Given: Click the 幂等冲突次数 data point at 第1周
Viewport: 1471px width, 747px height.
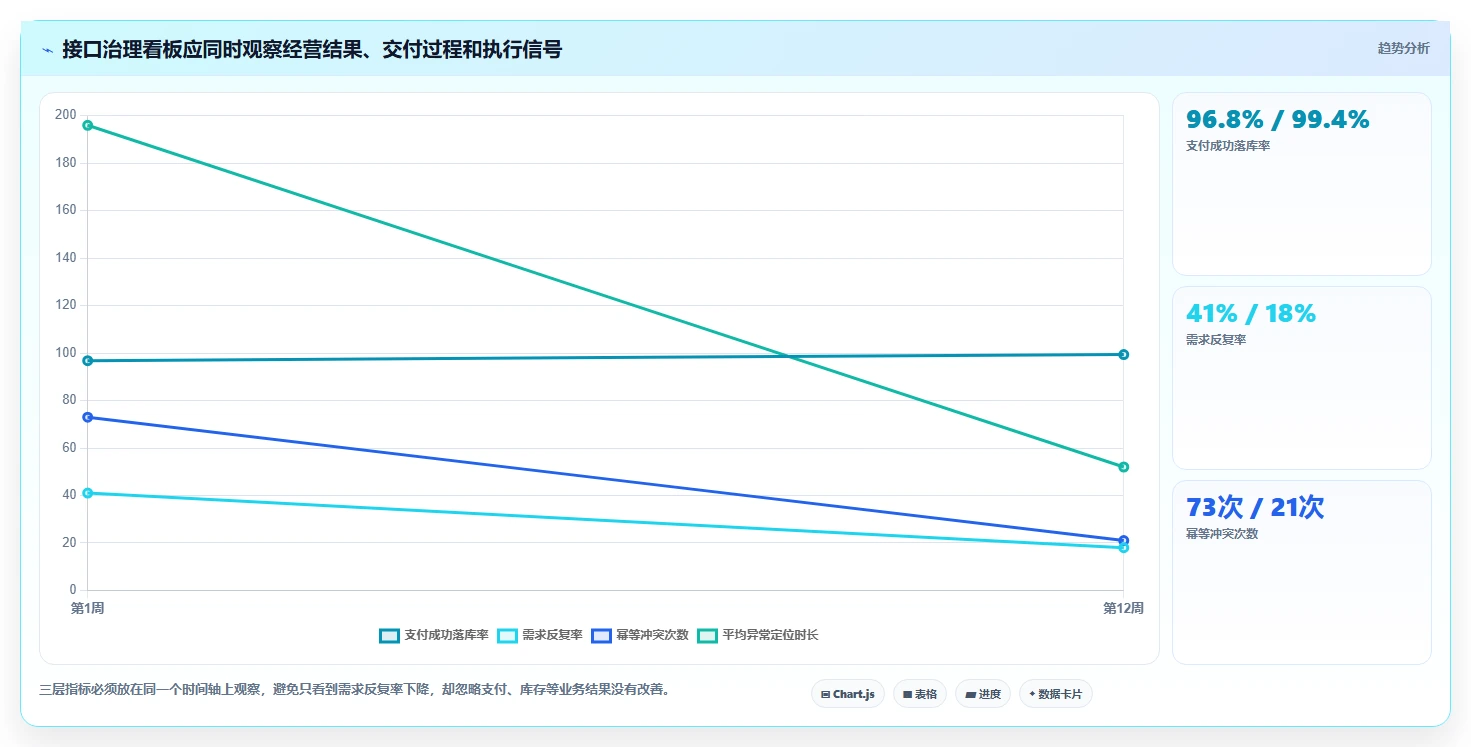Looking at the screenshot, I should point(88,417).
